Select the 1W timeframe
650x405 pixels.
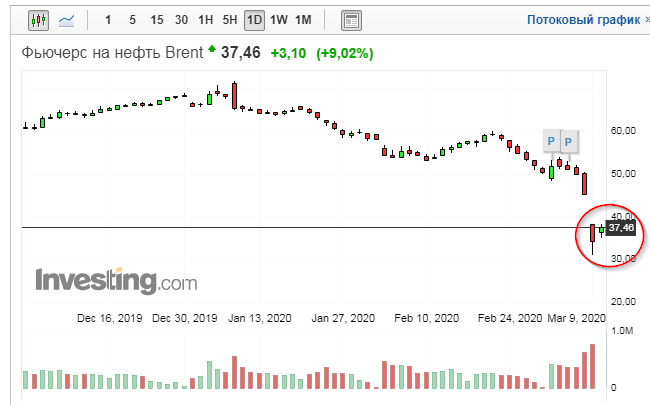click(279, 20)
